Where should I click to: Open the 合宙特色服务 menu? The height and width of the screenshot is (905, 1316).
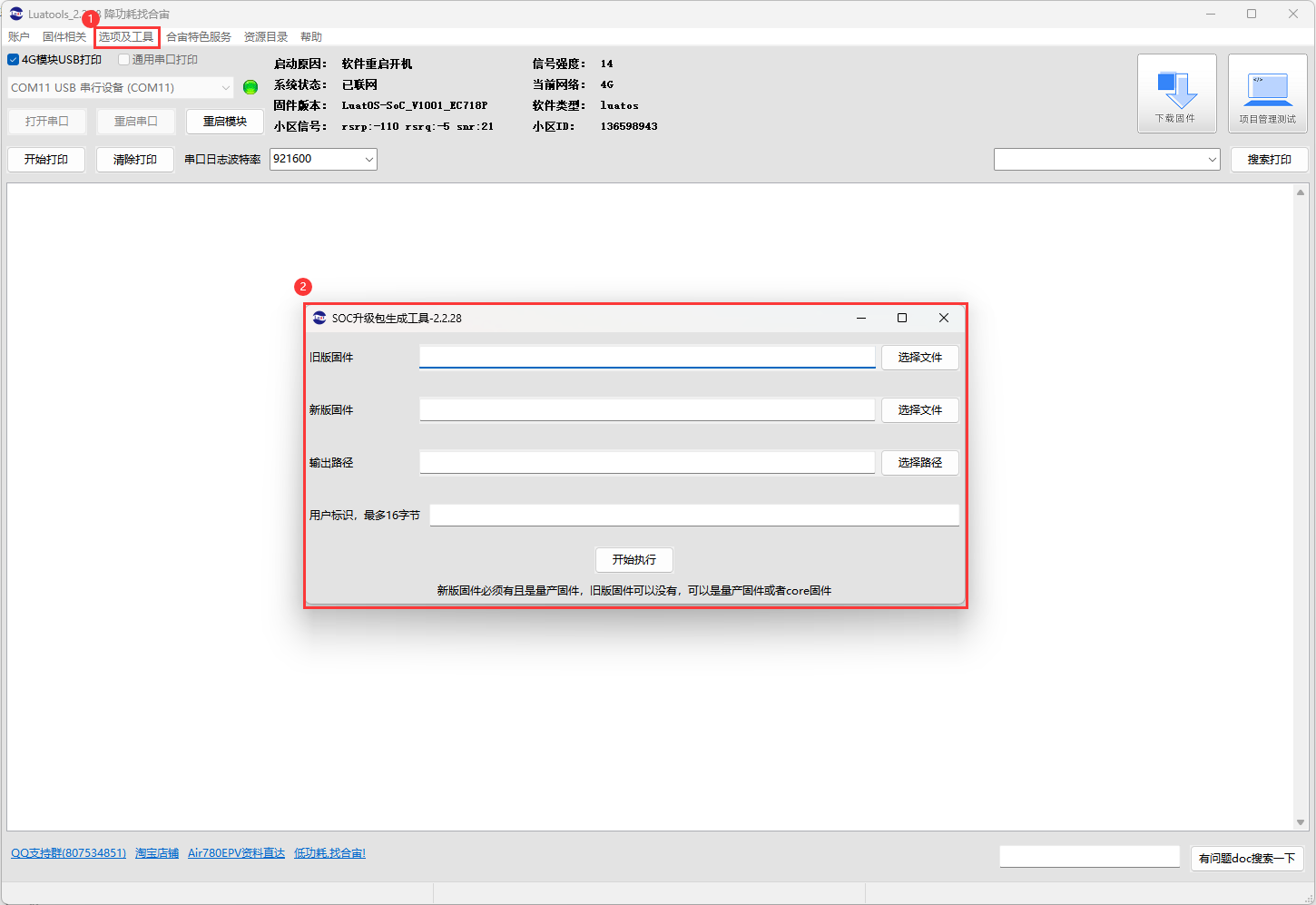point(199,37)
